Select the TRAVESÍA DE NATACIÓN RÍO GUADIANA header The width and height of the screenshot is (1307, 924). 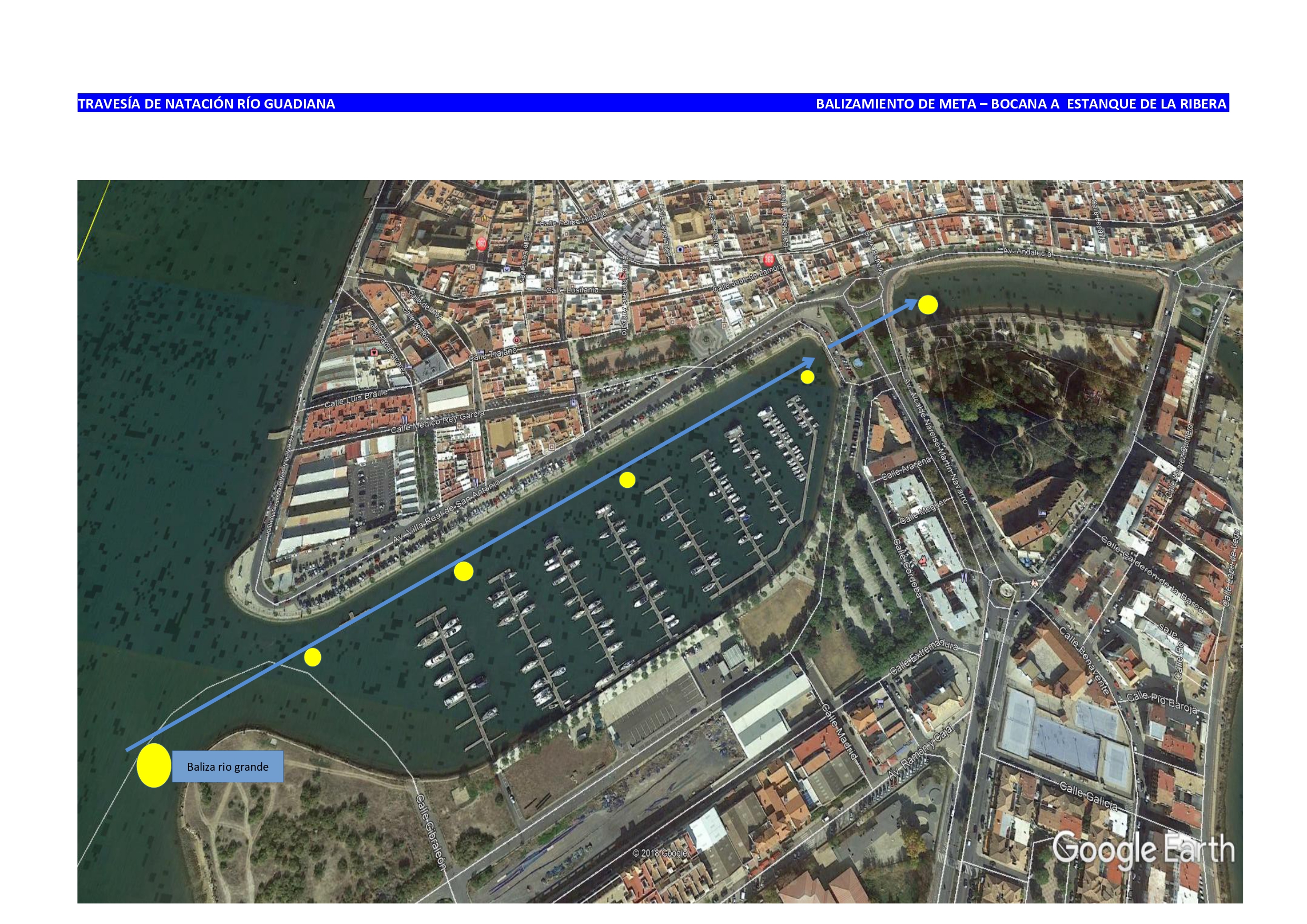(208, 104)
